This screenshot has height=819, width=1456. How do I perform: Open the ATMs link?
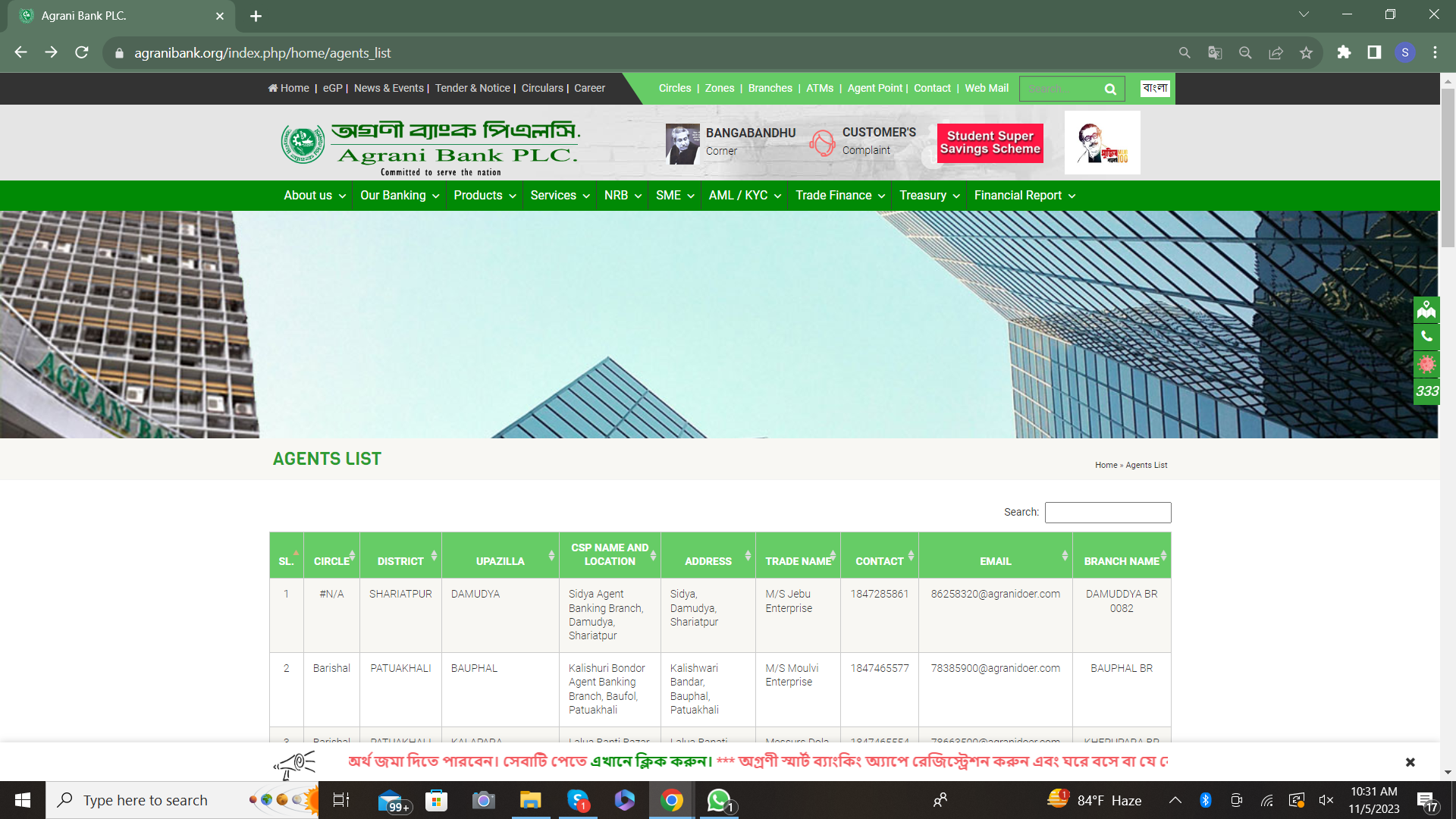(x=820, y=88)
